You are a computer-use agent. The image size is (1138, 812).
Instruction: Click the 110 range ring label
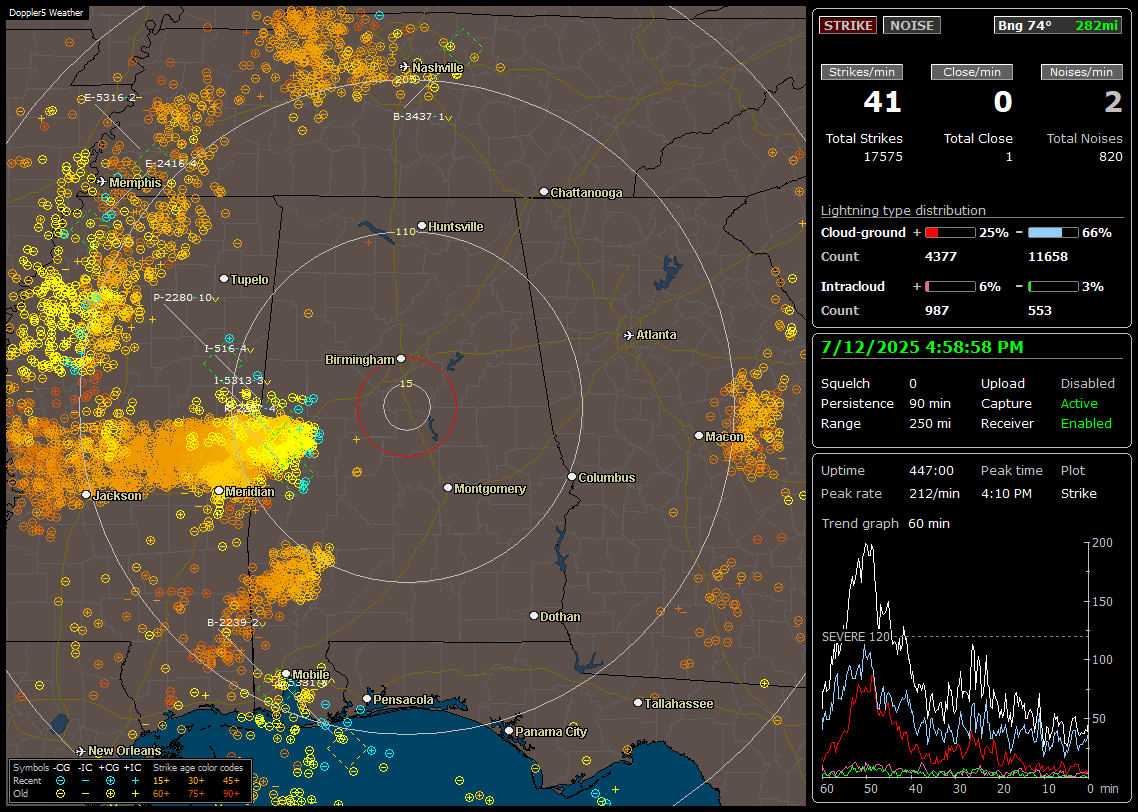tap(406, 231)
